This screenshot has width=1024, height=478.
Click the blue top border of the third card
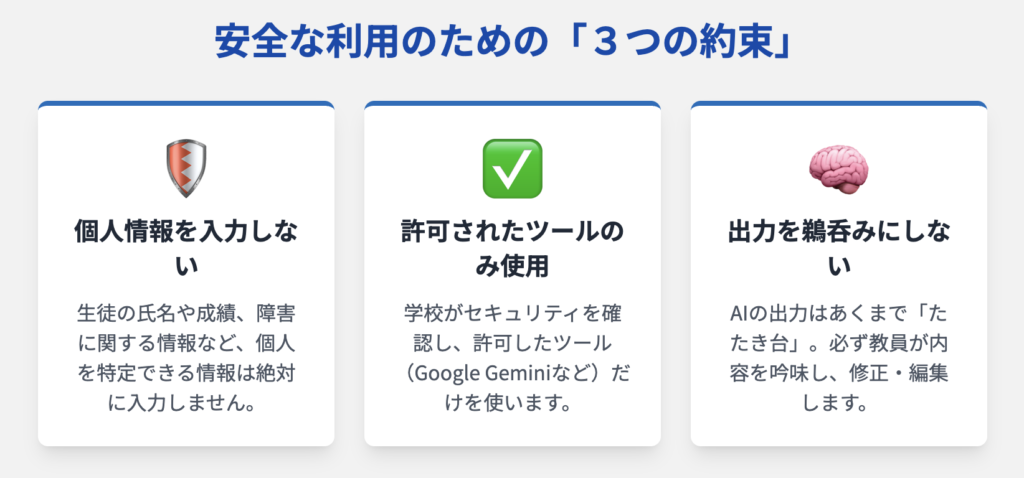(x=839, y=104)
